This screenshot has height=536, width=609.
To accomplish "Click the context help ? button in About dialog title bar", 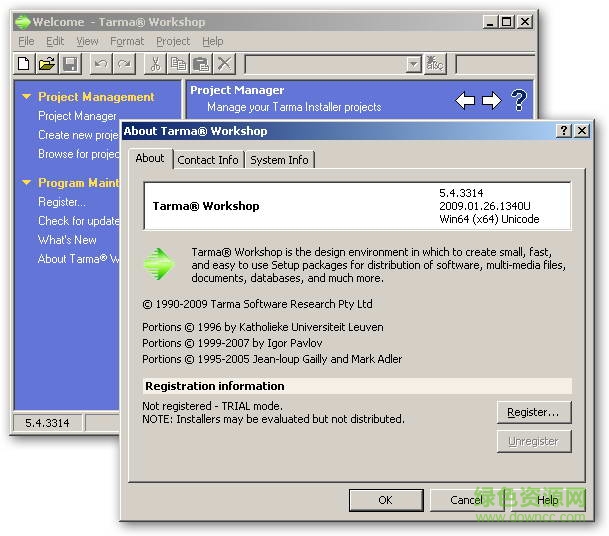I will tap(564, 131).
